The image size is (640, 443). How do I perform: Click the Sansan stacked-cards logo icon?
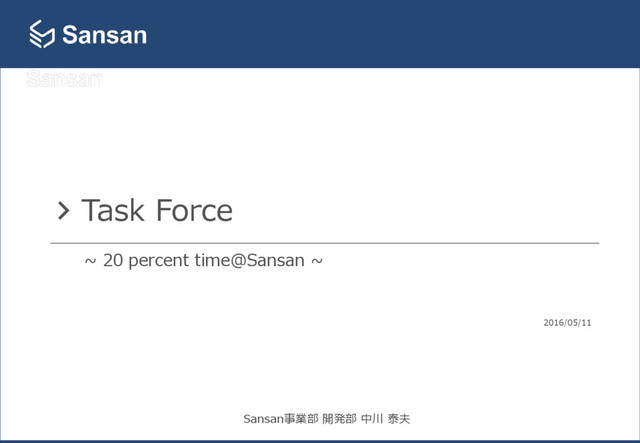tap(42, 34)
